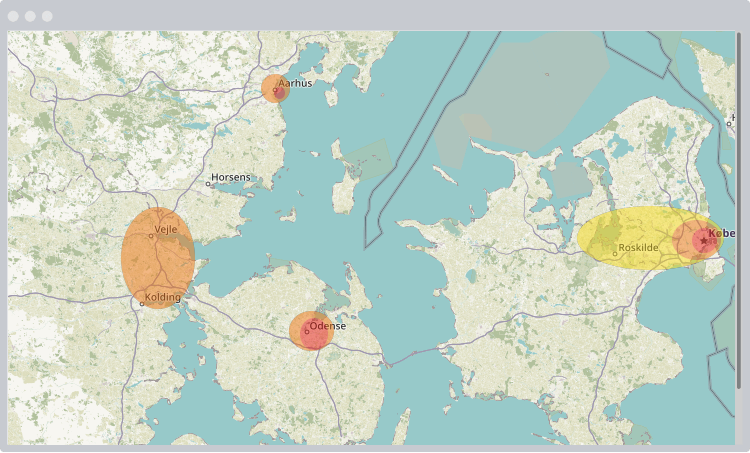
Task: Click the Odense city label
Action: click(328, 326)
